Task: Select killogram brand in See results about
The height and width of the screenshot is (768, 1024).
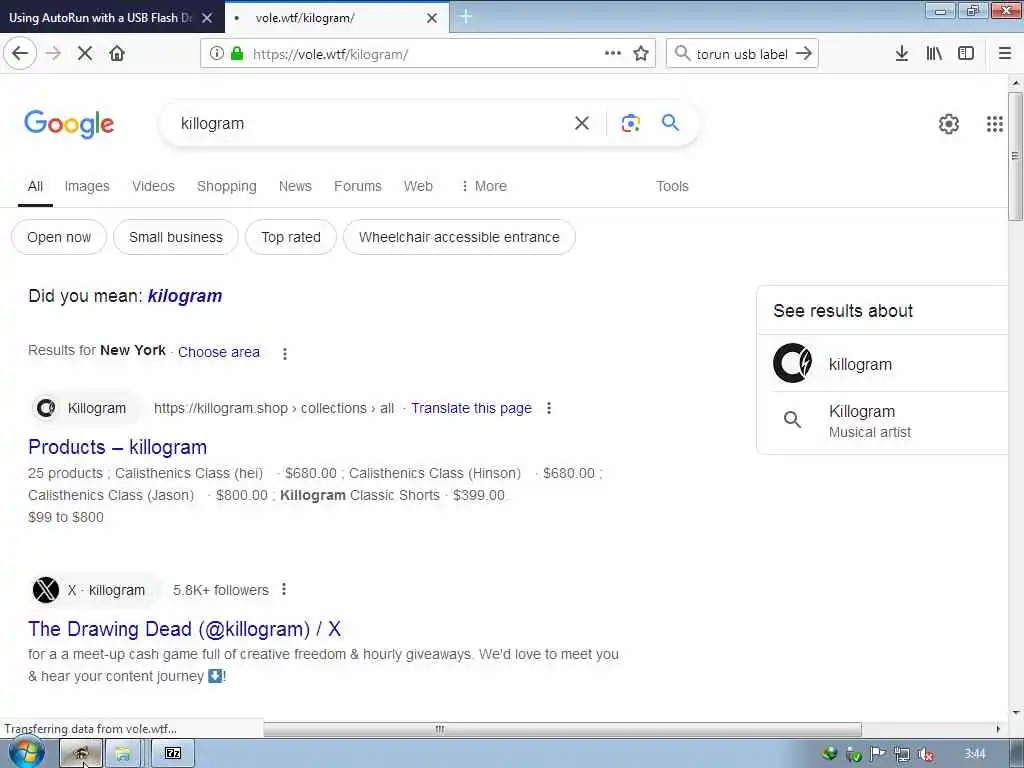Action: point(889,364)
